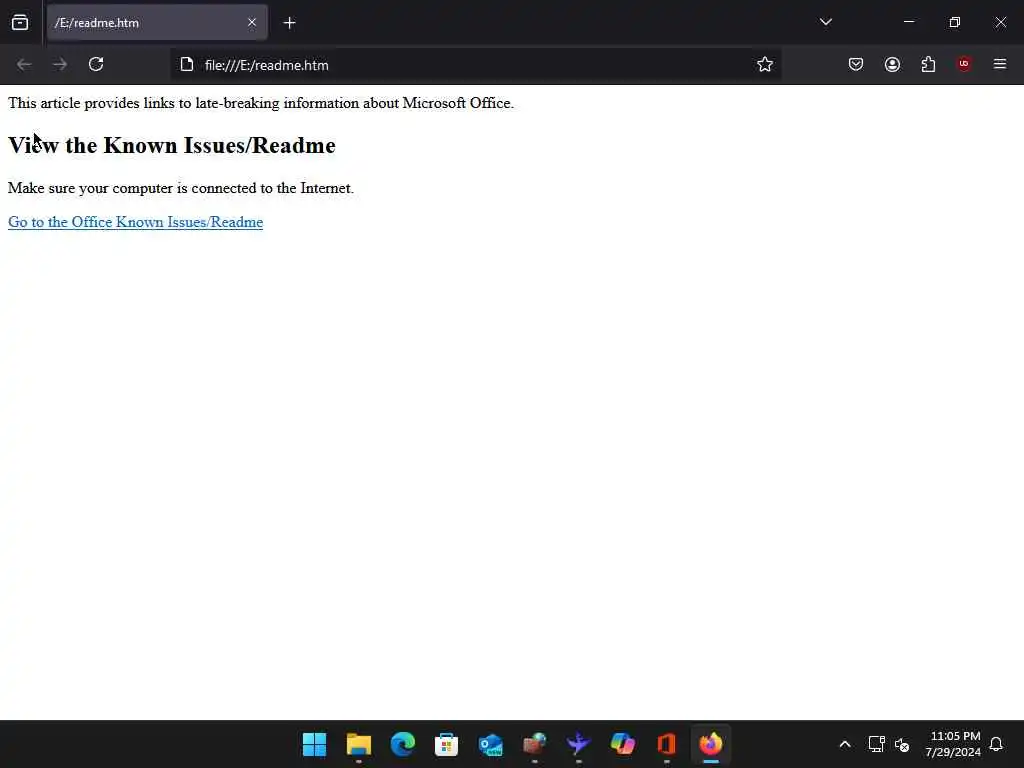
Task: Launch Microsoft Edge from the taskbar
Action: tap(402, 744)
